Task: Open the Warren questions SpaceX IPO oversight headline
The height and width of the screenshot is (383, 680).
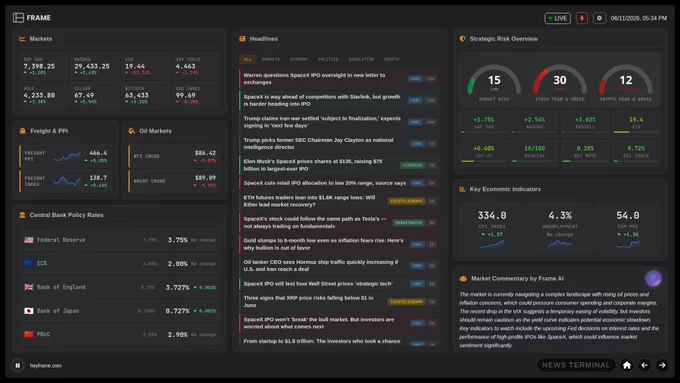Action: coord(339,79)
